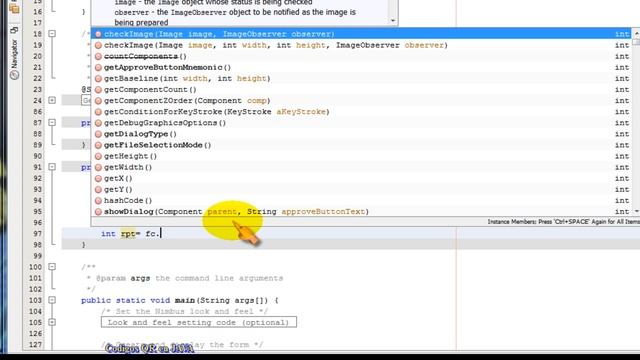
Task: Choose getX() from completion popup
Action: pos(362,178)
